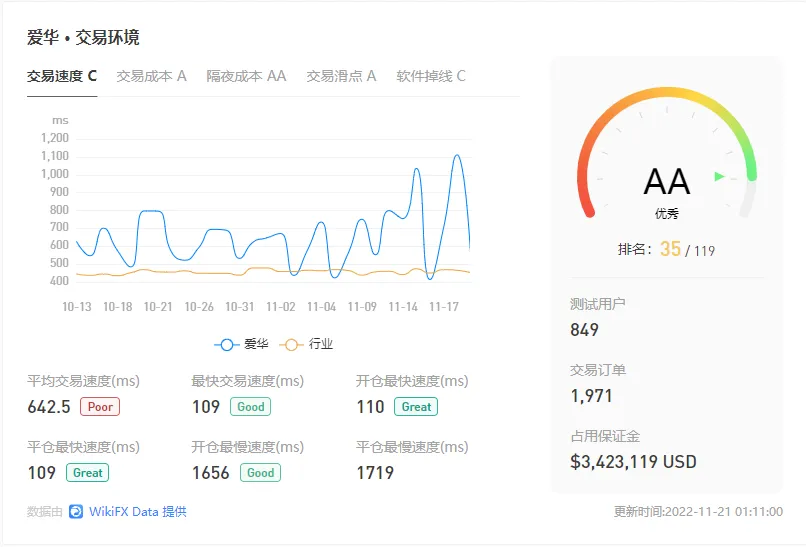
Task: Click the 1,200 y-axis label
Action: (55, 138)
